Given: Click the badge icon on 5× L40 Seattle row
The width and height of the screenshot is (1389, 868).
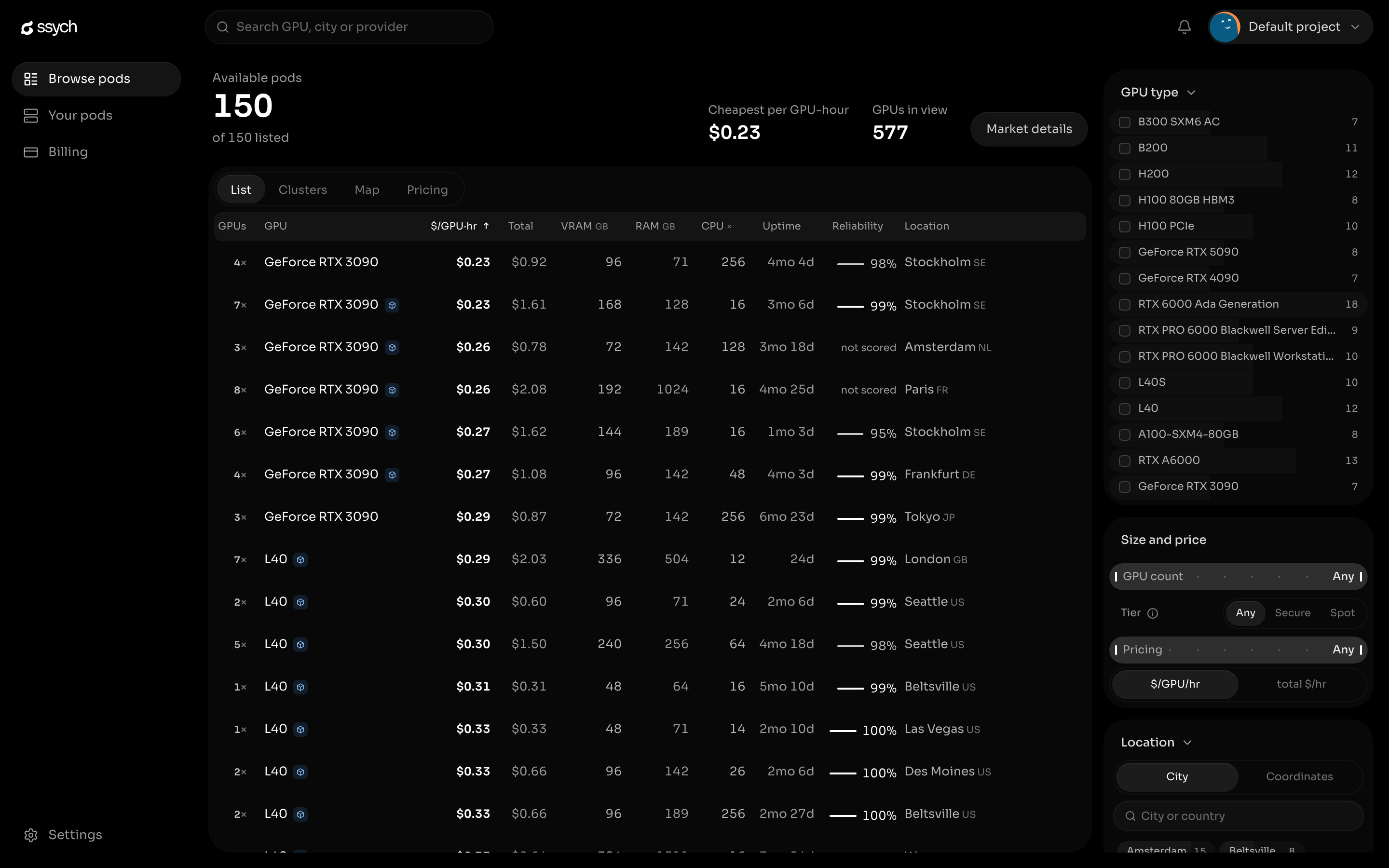Looking at the screenshot, I should point(300,645).
